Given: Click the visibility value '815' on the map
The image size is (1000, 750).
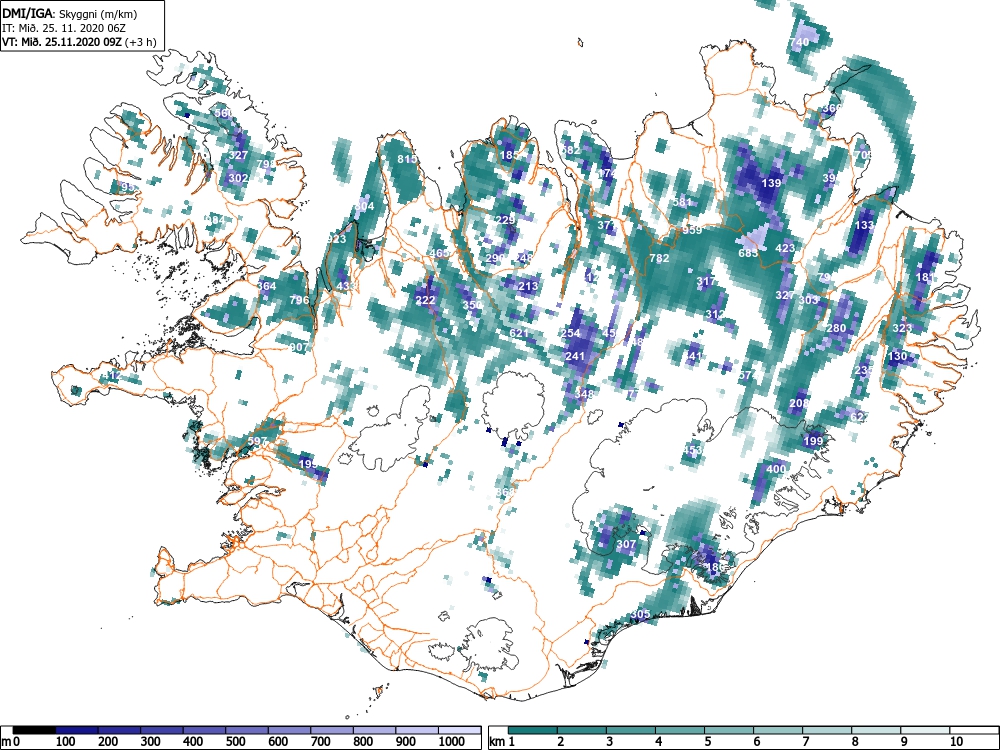Looking at the screenshot, I should tap(407, 159).
